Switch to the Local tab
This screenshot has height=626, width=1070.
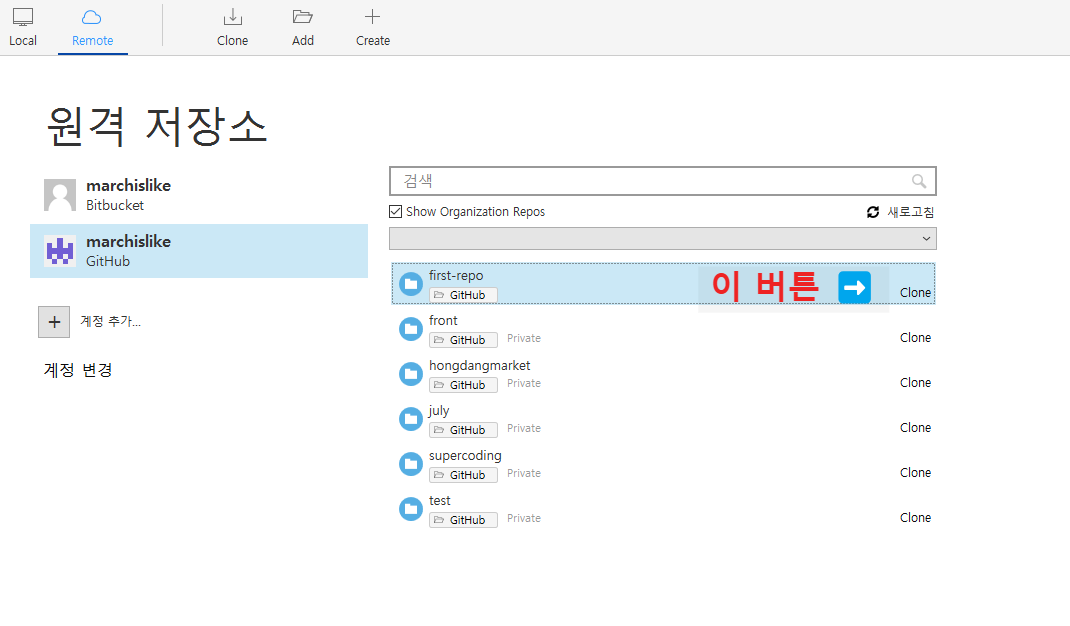(x=23, y=28)
